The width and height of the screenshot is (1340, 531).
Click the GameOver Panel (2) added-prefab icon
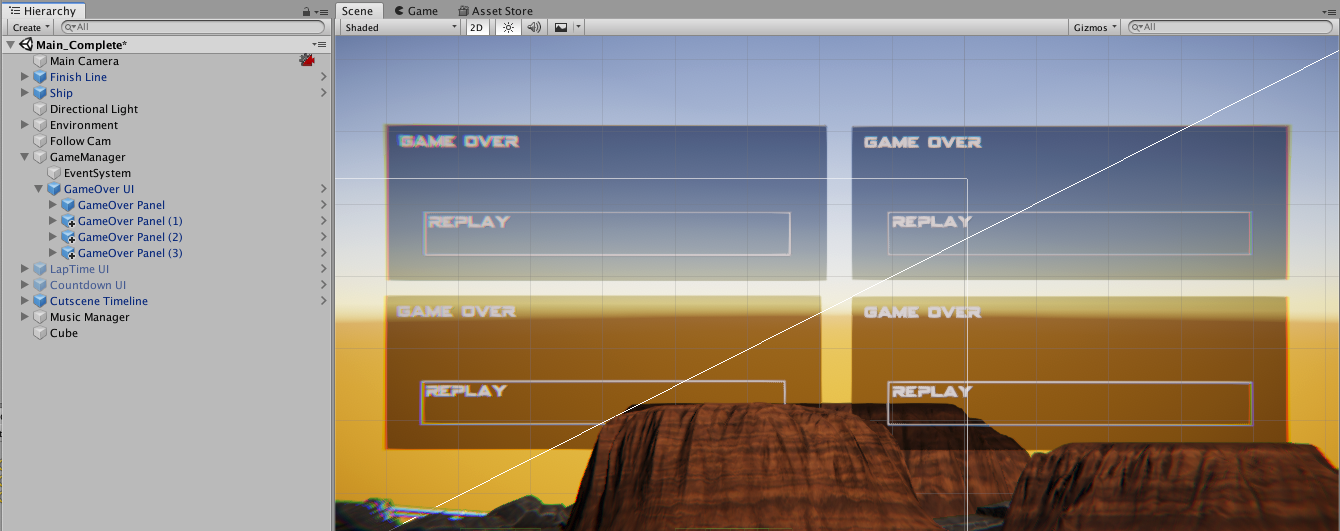point(68,237)
